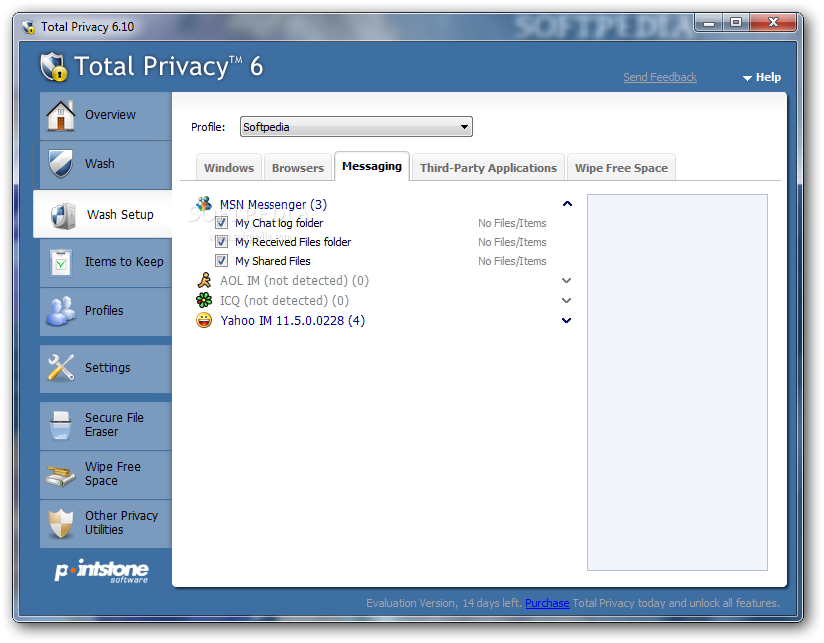Open the Wash label in sidebar
Image resolution: width=824 pixels, height=643 pixels.
100,163
